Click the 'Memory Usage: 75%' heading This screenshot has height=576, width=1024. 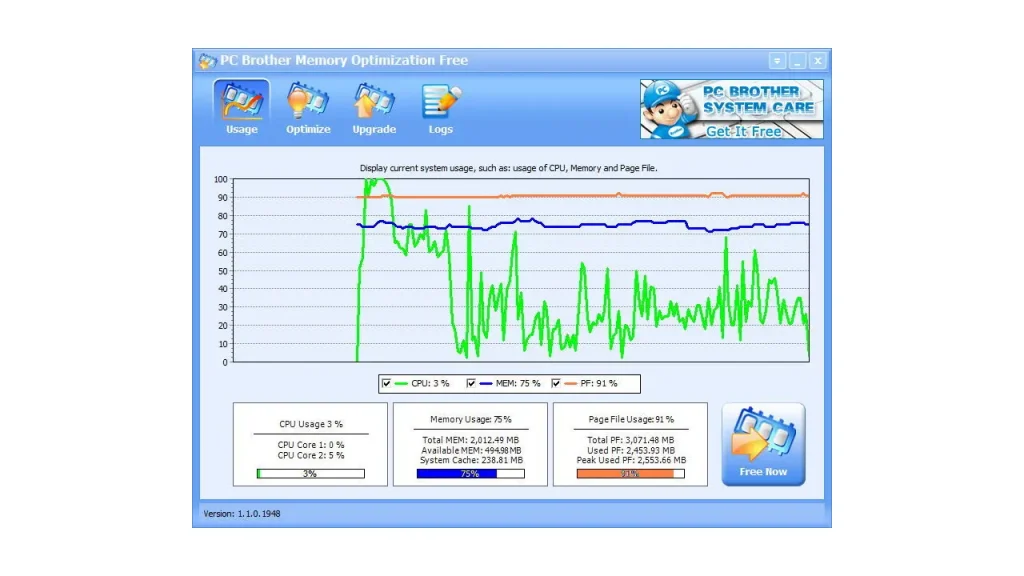(x=471, y=419)
